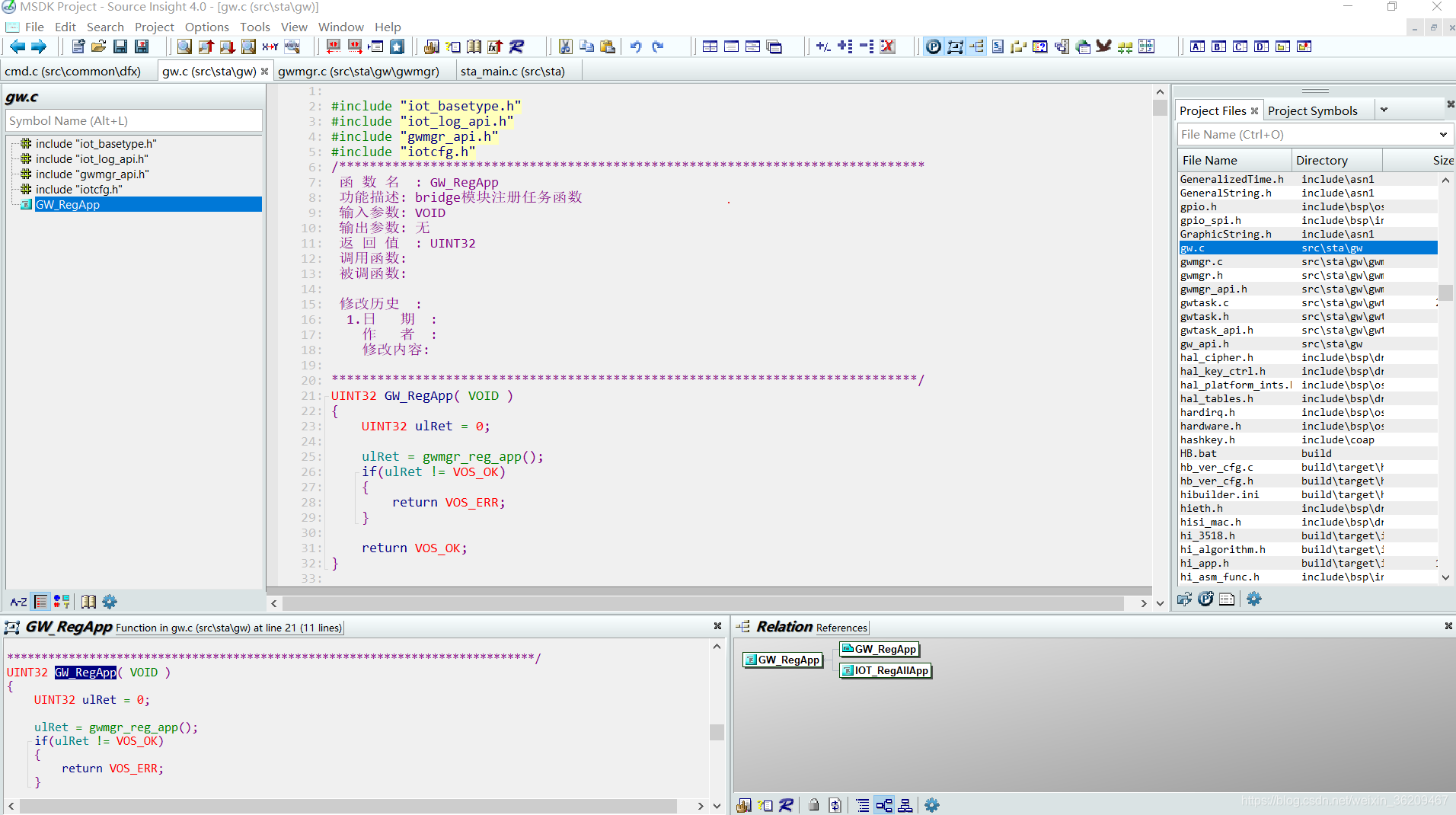Viewport: 1456px width, 815px height.
Task: Open Relation window settings gear icon
Action: [x=932, y=805]
